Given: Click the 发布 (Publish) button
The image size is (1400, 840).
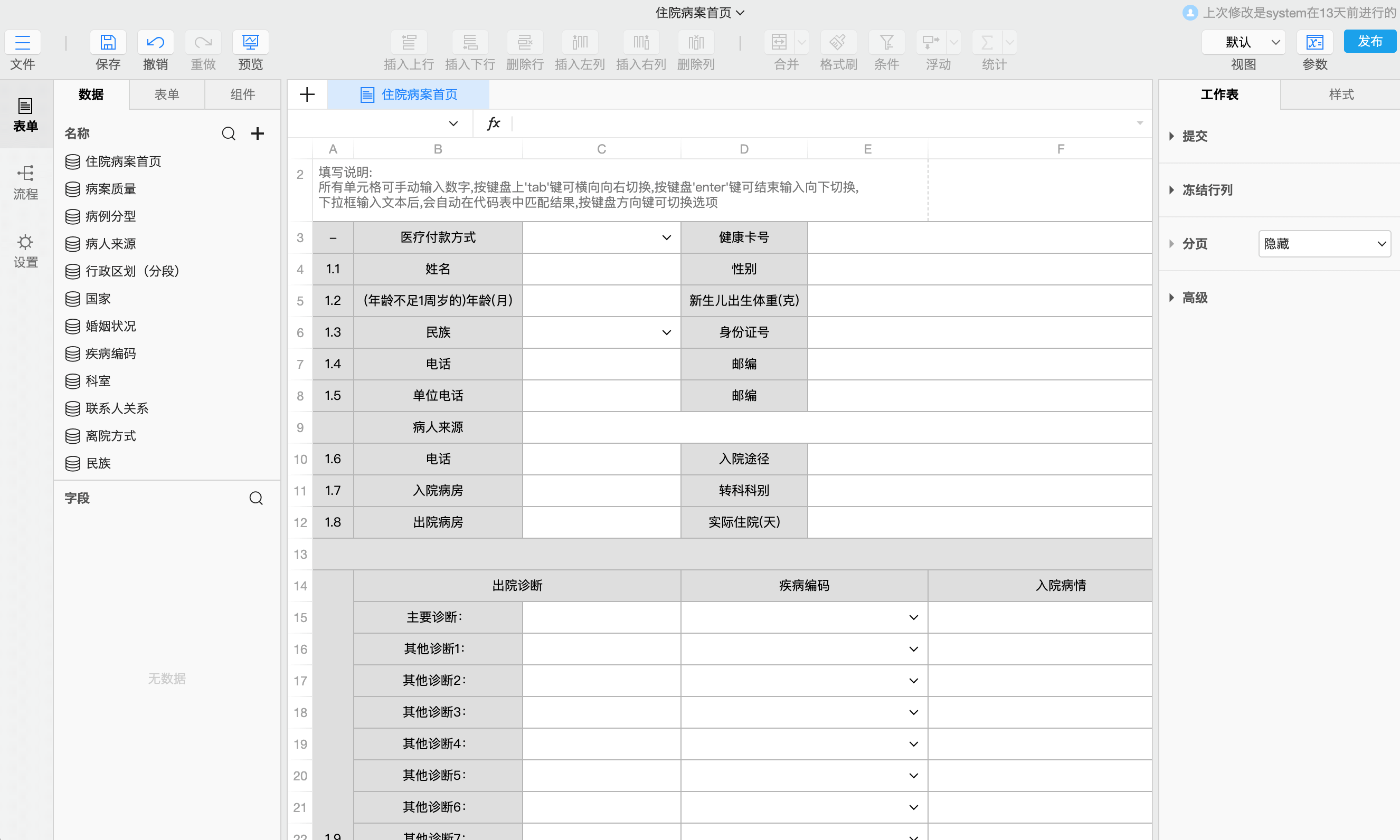Looking at the screenshot, I should [1370, 41].
